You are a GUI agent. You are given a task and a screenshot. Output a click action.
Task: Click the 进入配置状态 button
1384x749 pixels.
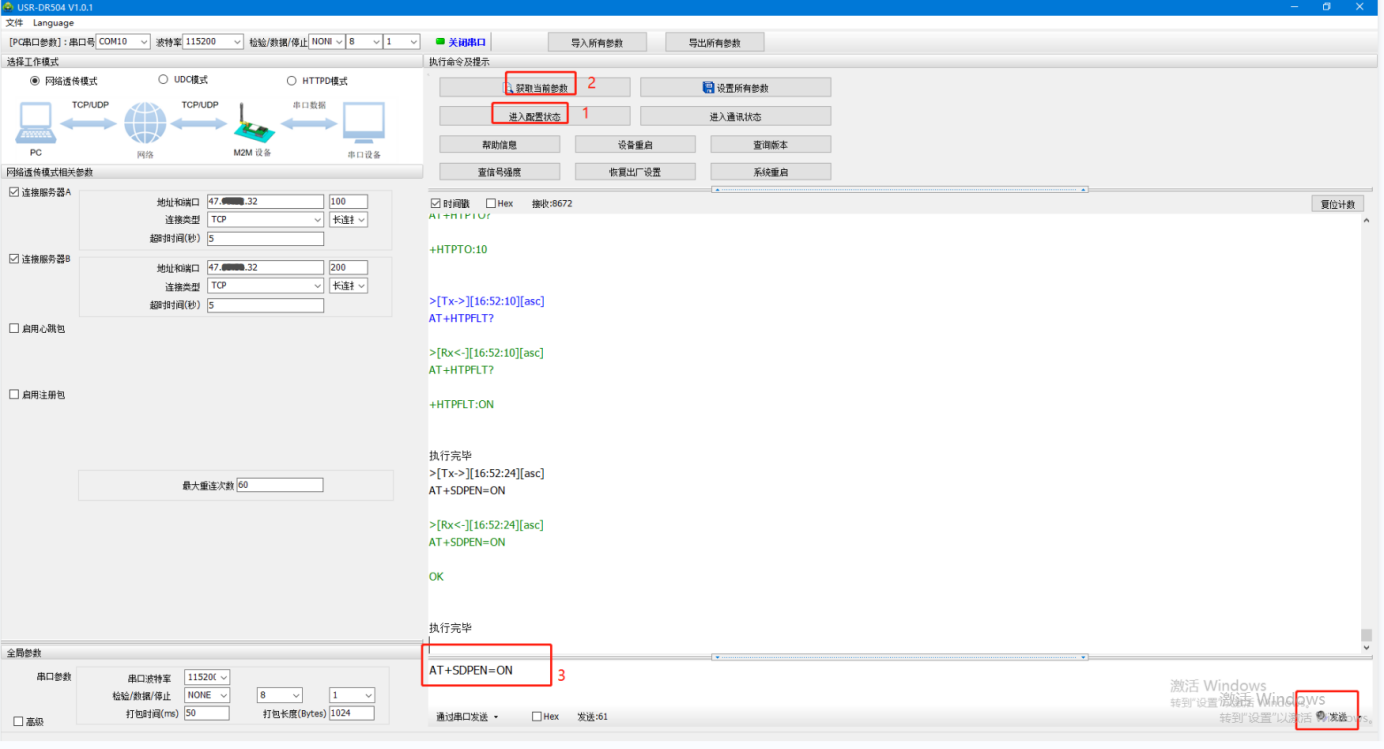pyautogui.click(x=535, y=116)
